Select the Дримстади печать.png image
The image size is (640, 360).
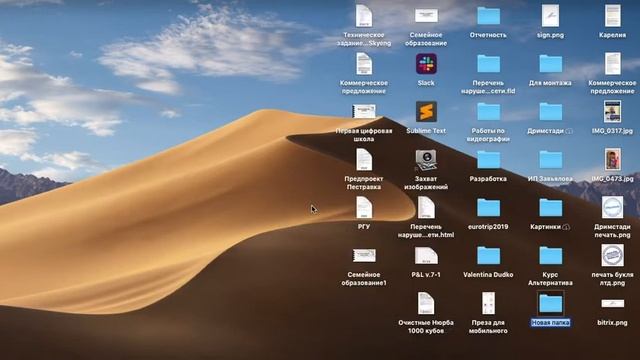click(613, 208)
